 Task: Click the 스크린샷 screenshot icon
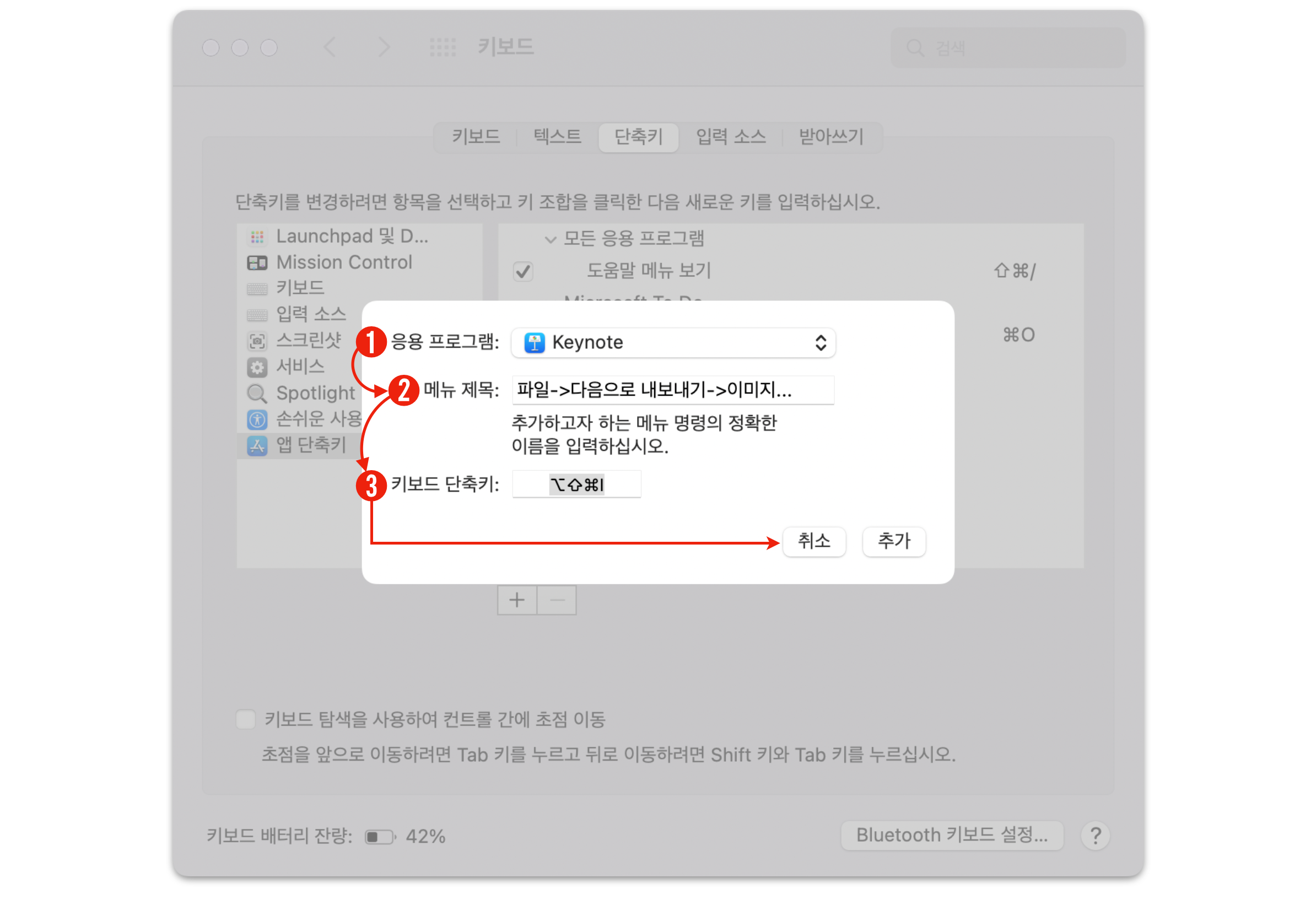pyautogui.click(x=257, y=341)
